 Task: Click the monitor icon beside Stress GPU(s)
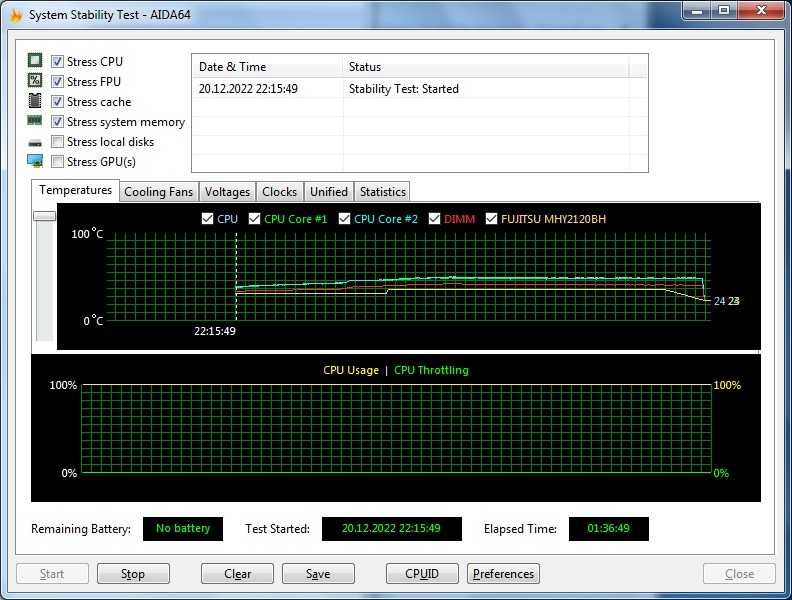click(35, 161)
